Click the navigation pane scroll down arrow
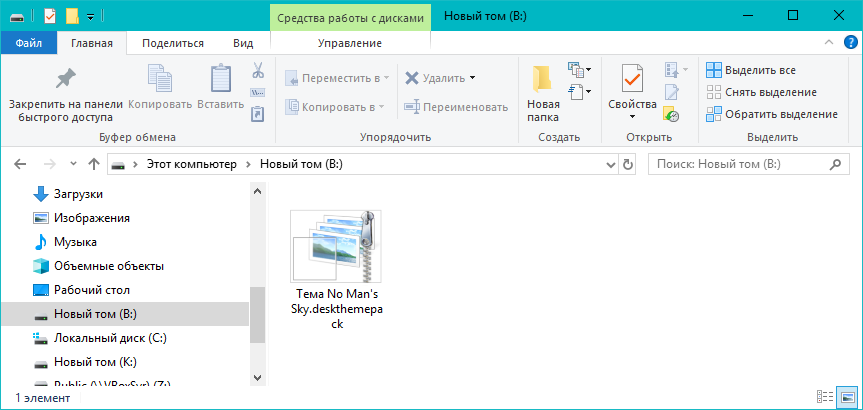Image resolution: width=863 pixels, height=410 pixels. pyautogui.click(x=257, y=378)
